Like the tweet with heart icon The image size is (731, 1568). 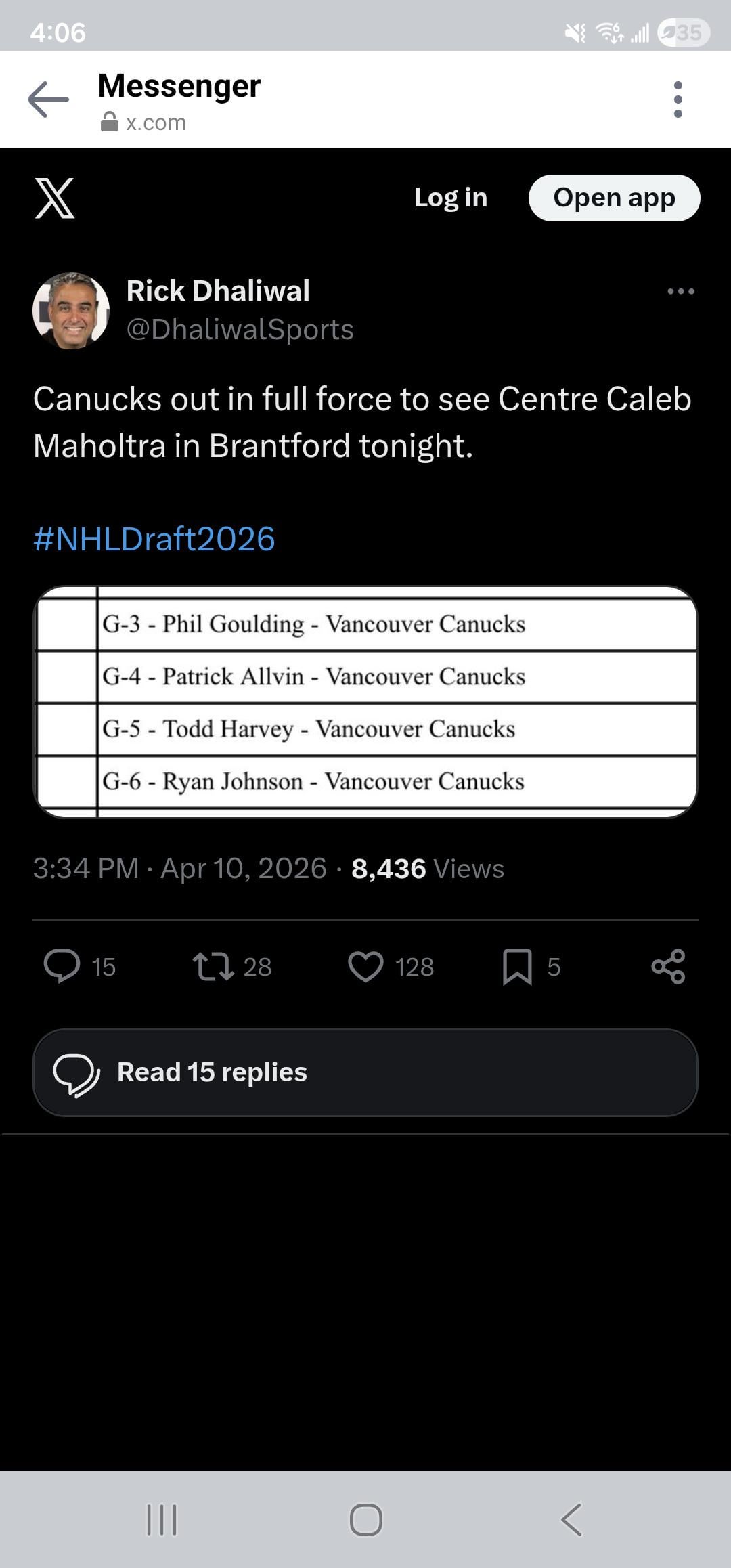pyautogui.click(x=365, y=966)
